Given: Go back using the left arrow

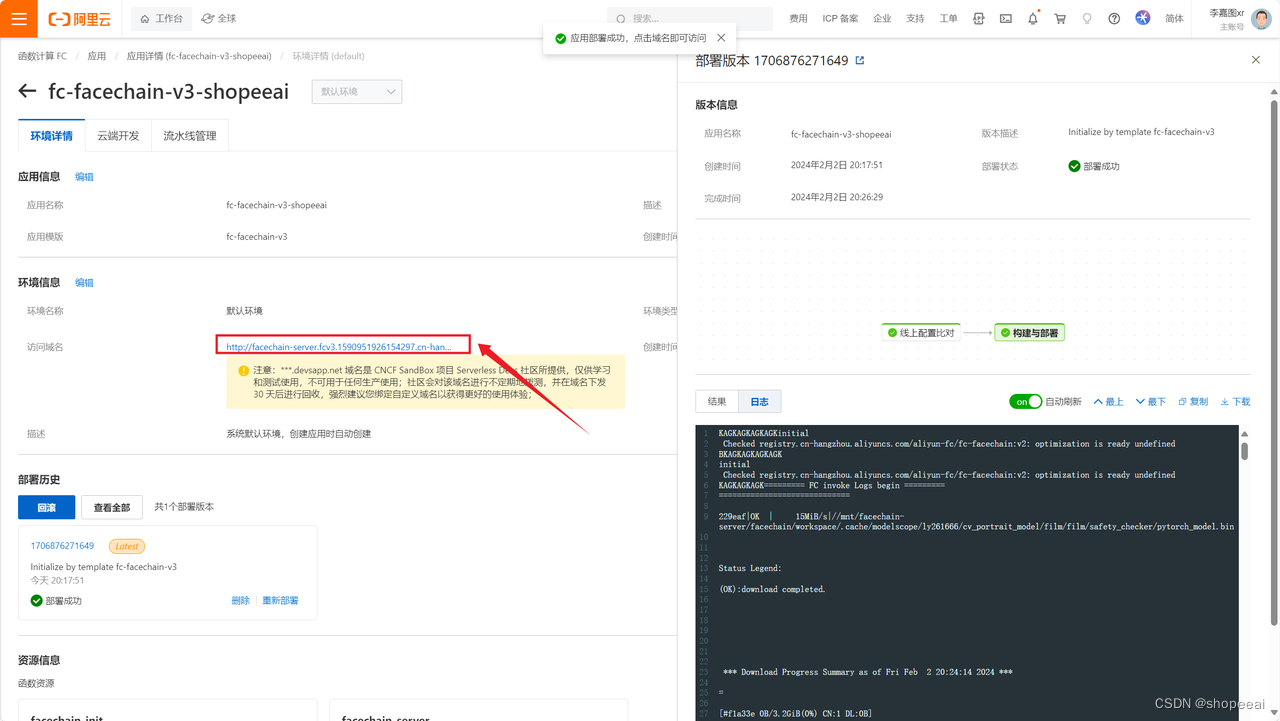Looking at the screenshot, I should tap(27, 91).
